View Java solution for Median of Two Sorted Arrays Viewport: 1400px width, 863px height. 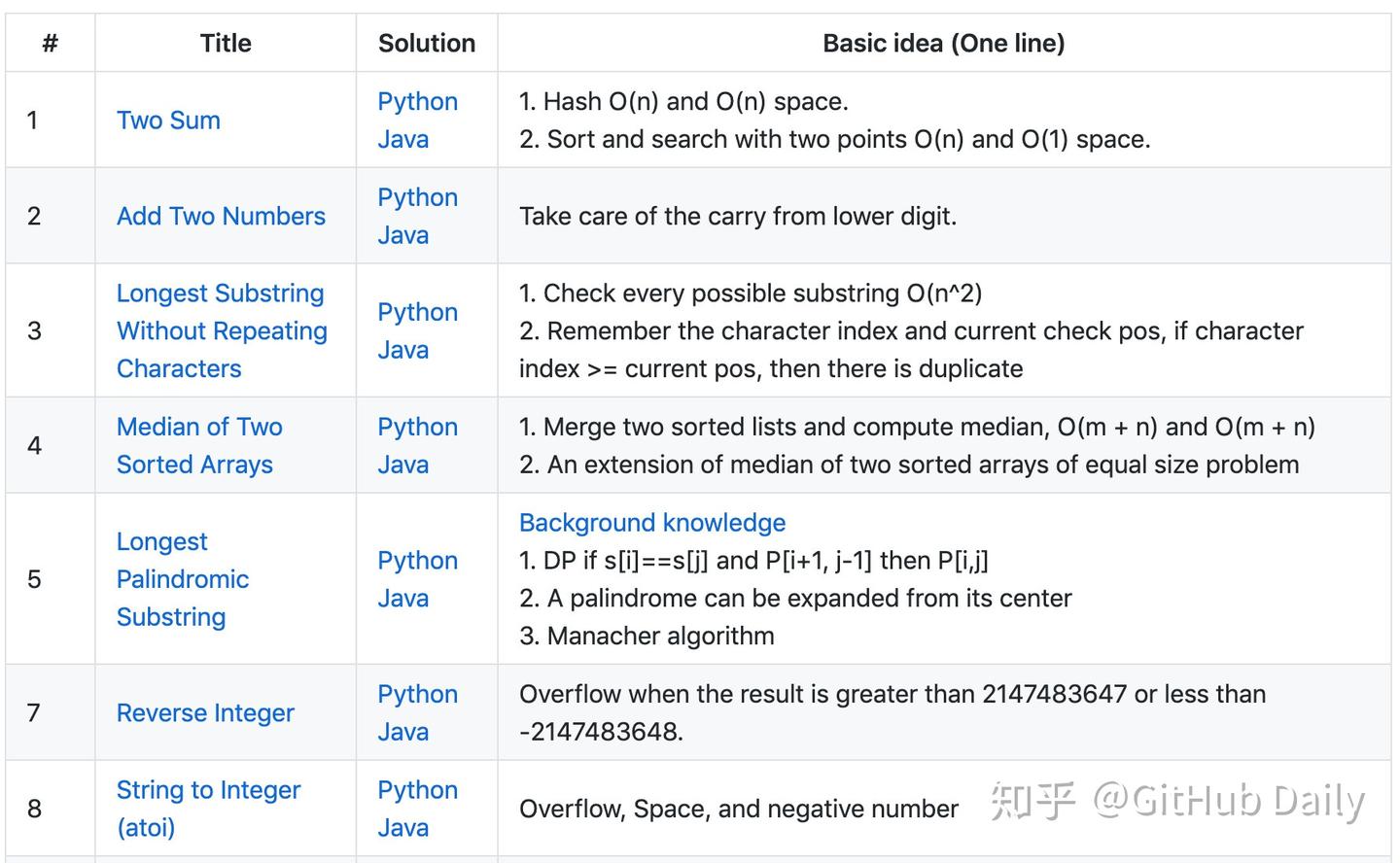pyautogui.click(x=402, y=464)
